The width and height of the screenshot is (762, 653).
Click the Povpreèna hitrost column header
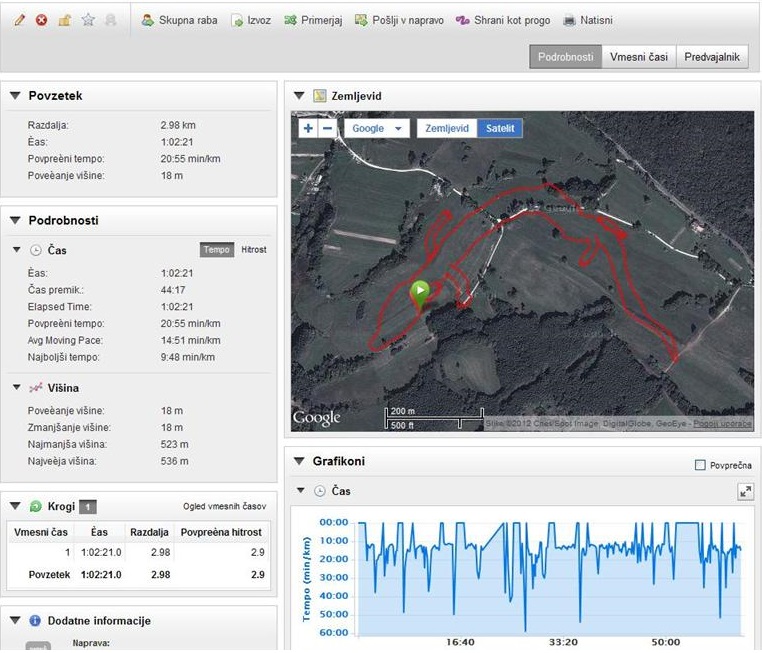pos(221,532)
